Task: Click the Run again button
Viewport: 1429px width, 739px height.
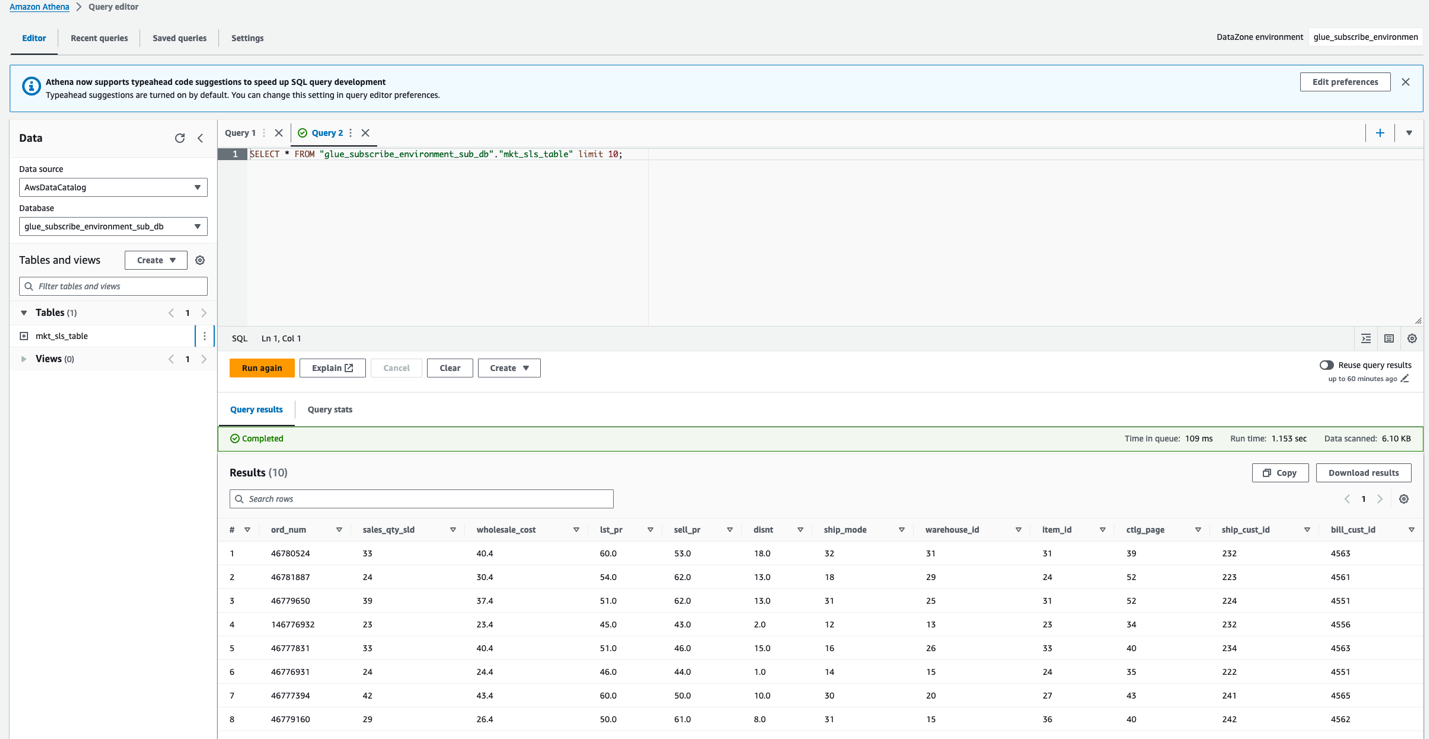Action: (x=262, y=368)
